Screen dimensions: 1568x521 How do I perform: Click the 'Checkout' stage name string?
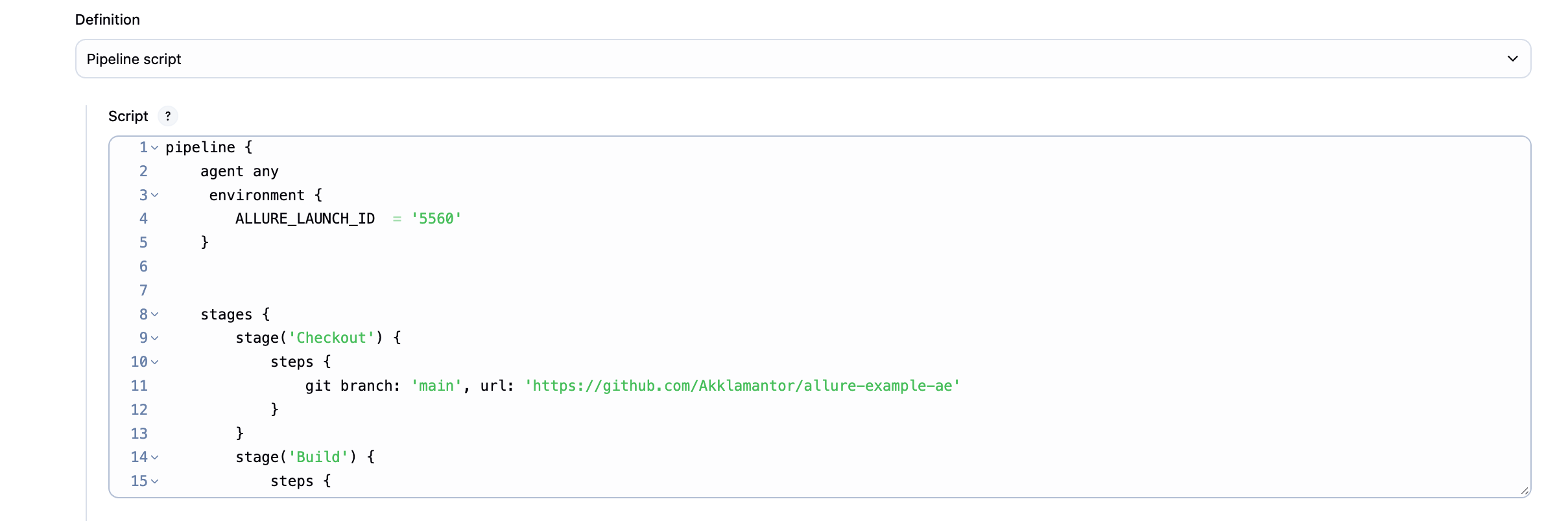pos(331,338)
